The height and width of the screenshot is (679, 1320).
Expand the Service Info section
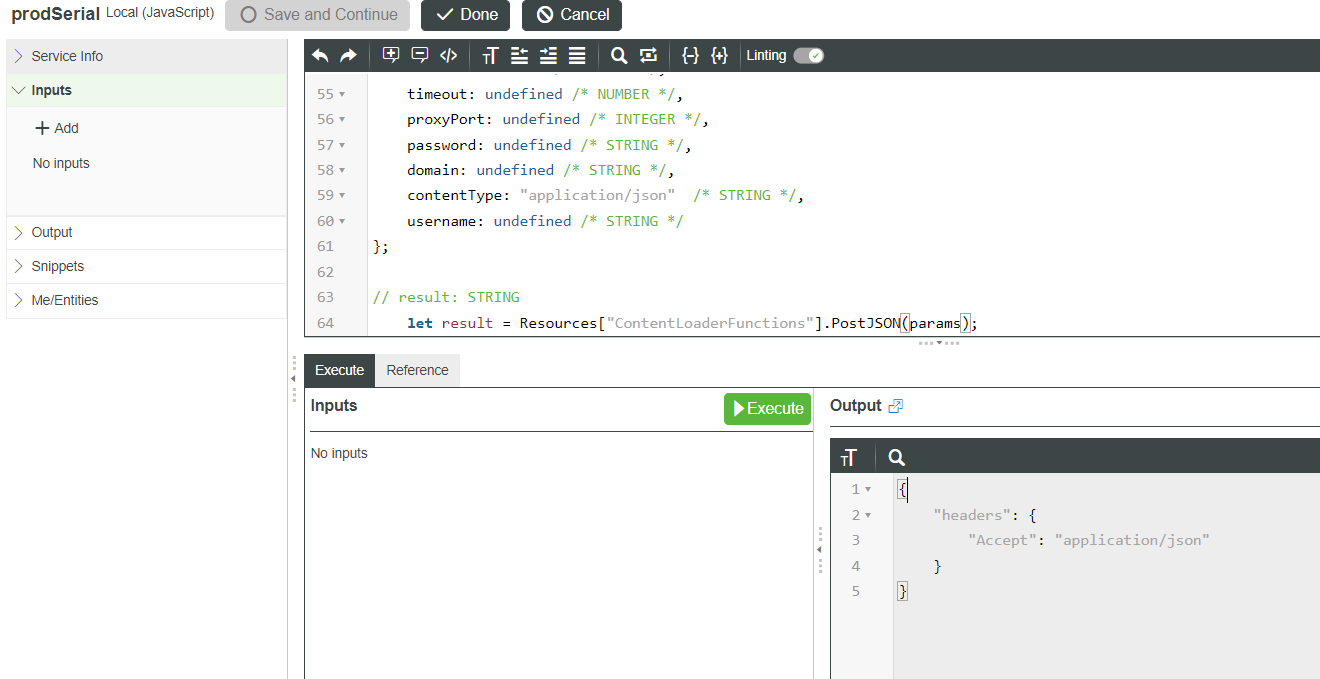[67, 56]
